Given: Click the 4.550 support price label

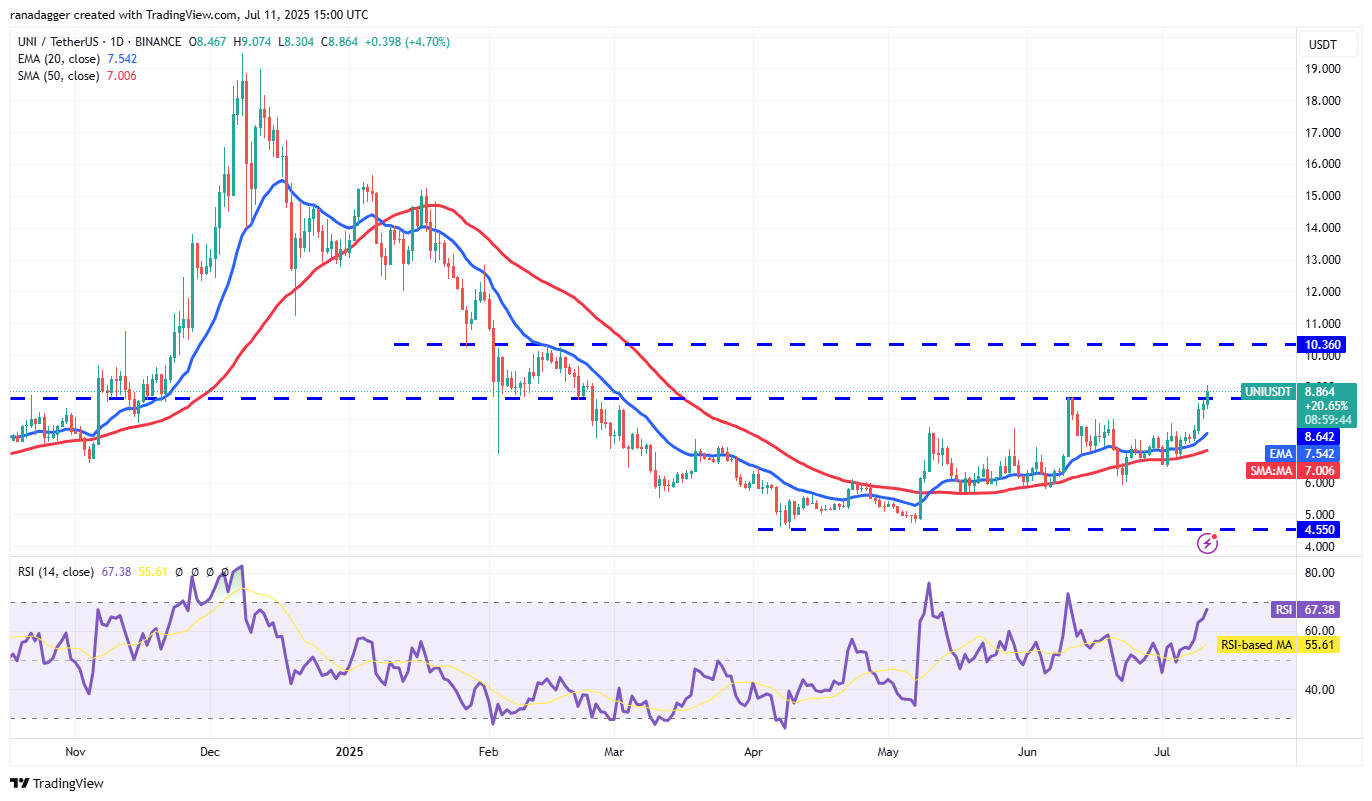Looking at the screenshot, I should point(1319,530).
